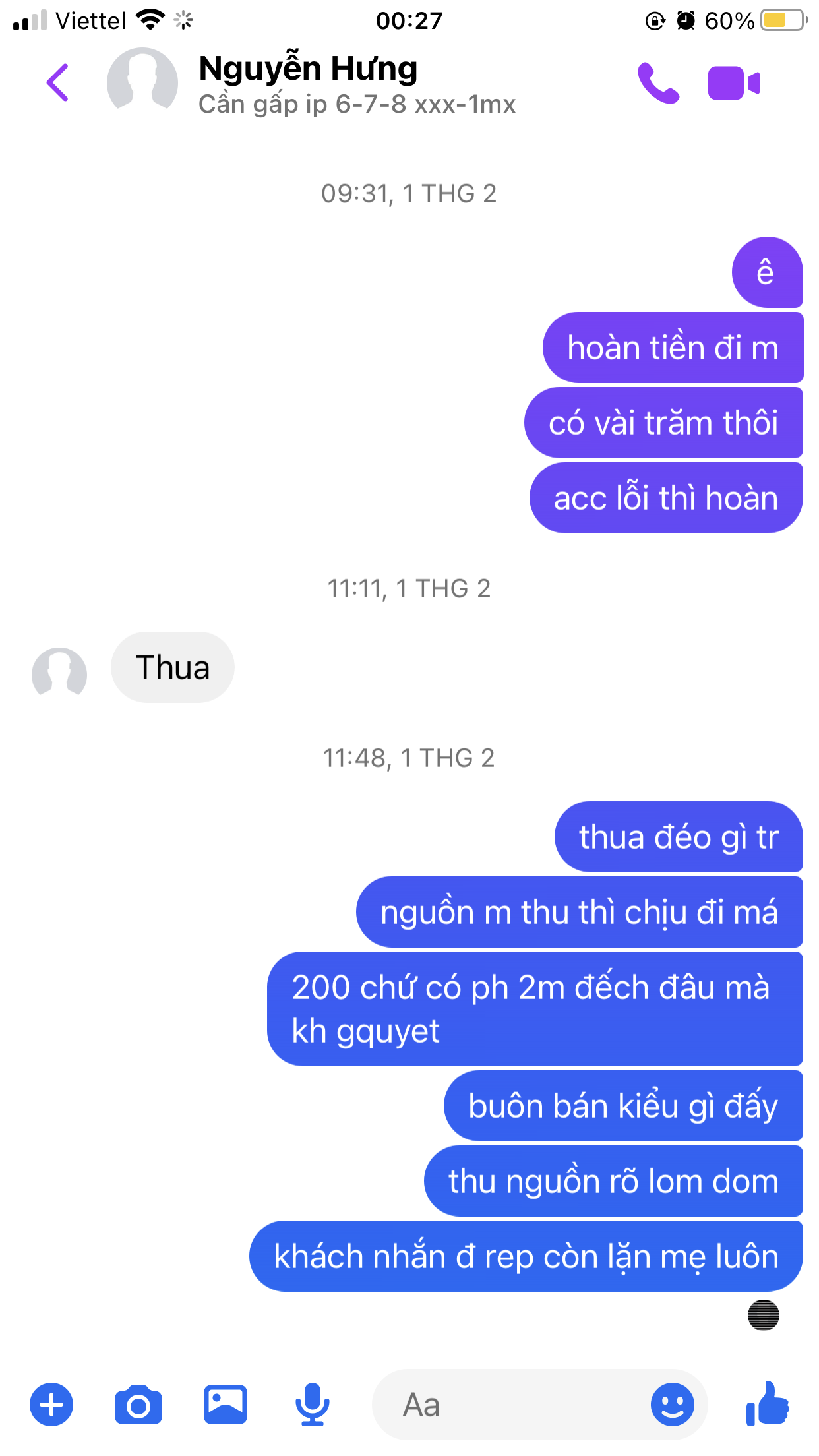
Task: Open the photo gallery picker
Action: [x=226, y=1405]
